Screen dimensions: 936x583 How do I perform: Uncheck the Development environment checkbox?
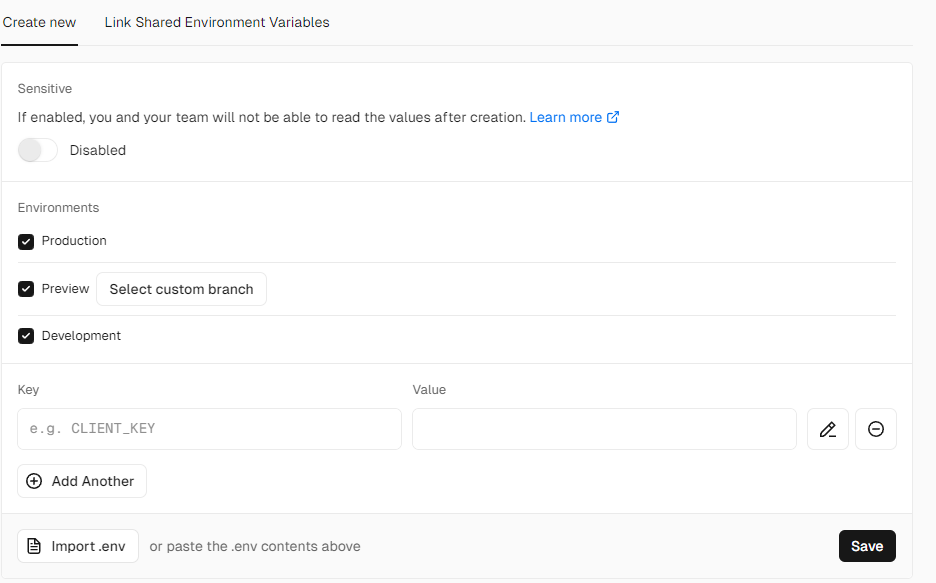(25, 335)
